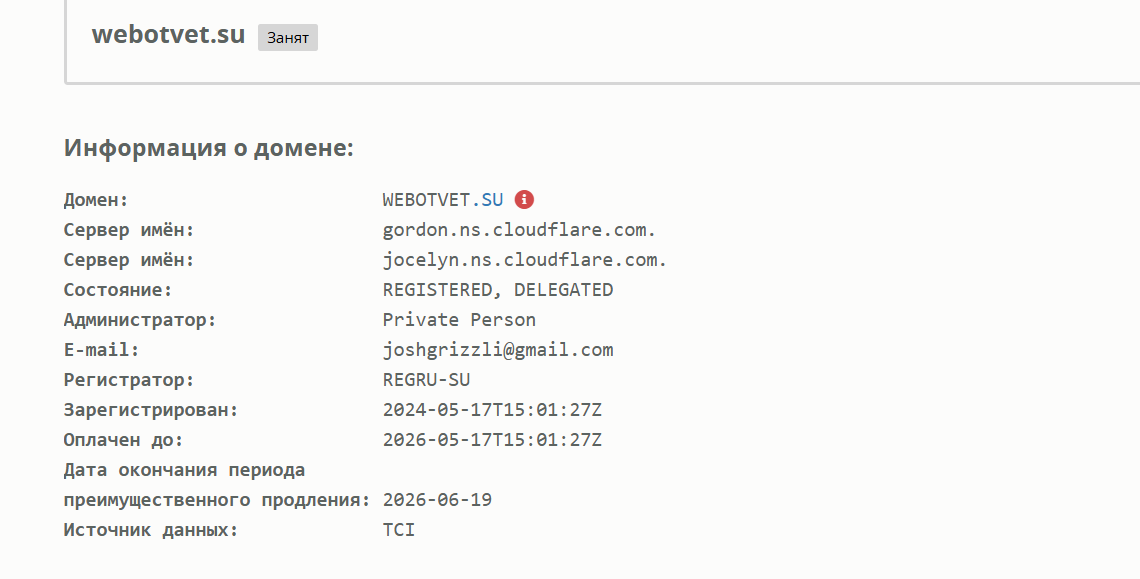The height and width of the screenshot is (579, 1140).
Task: Click the gordon.ns.cloudflare.com. name server
Action: pyautogui.click(x=519, y=230)
